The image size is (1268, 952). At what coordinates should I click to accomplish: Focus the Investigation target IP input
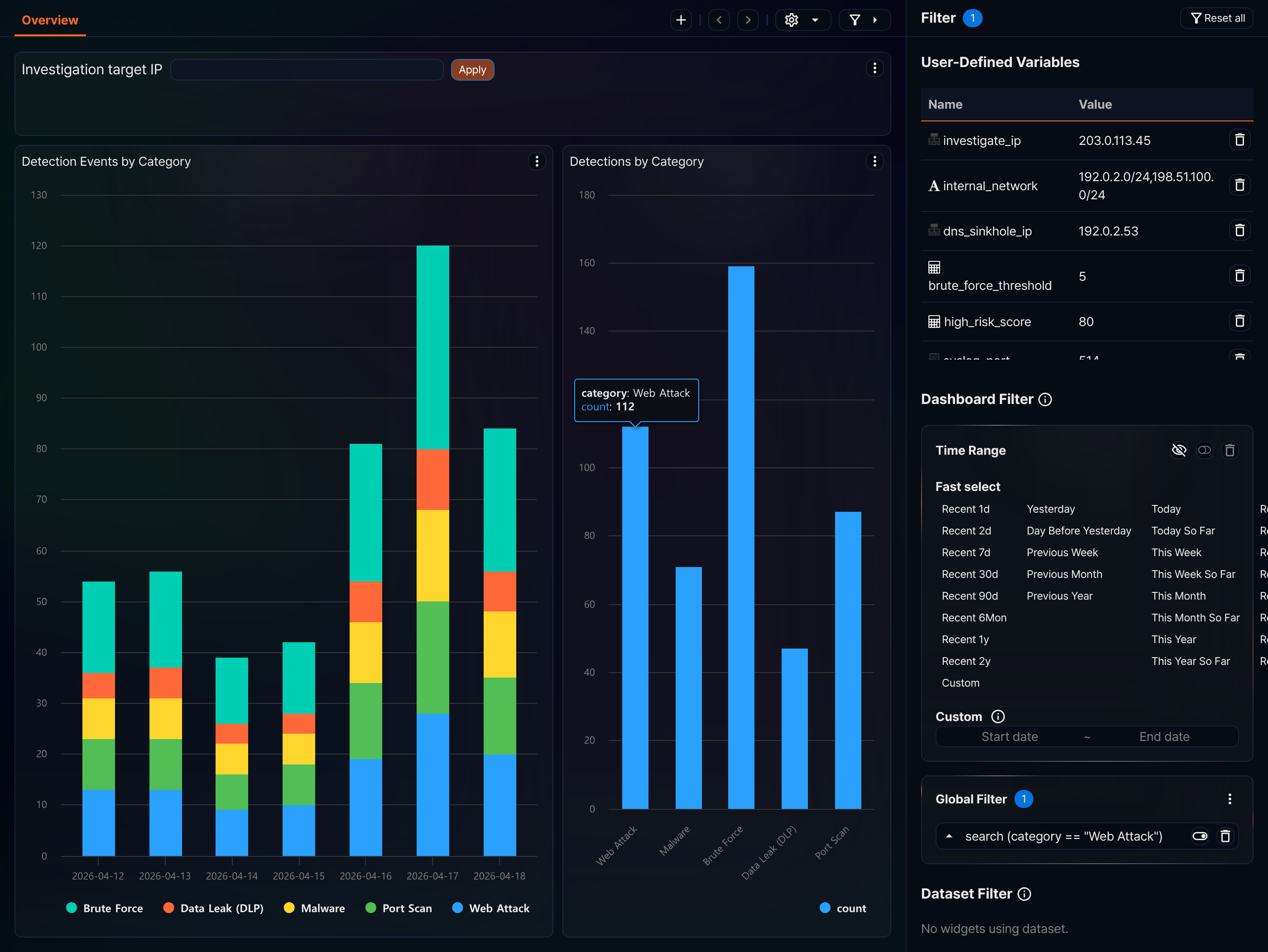click(307, 70)
